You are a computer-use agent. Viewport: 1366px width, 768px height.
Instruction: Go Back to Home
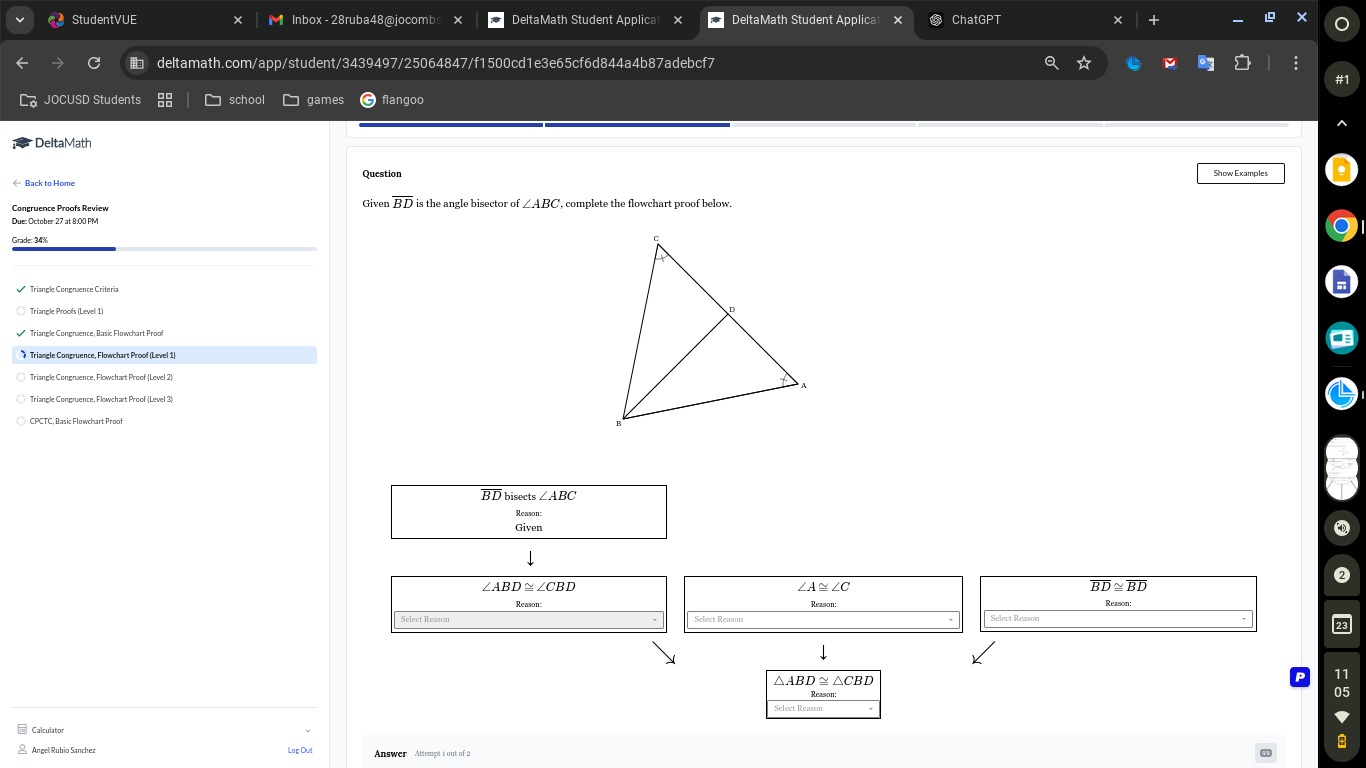tap(44, 183)
